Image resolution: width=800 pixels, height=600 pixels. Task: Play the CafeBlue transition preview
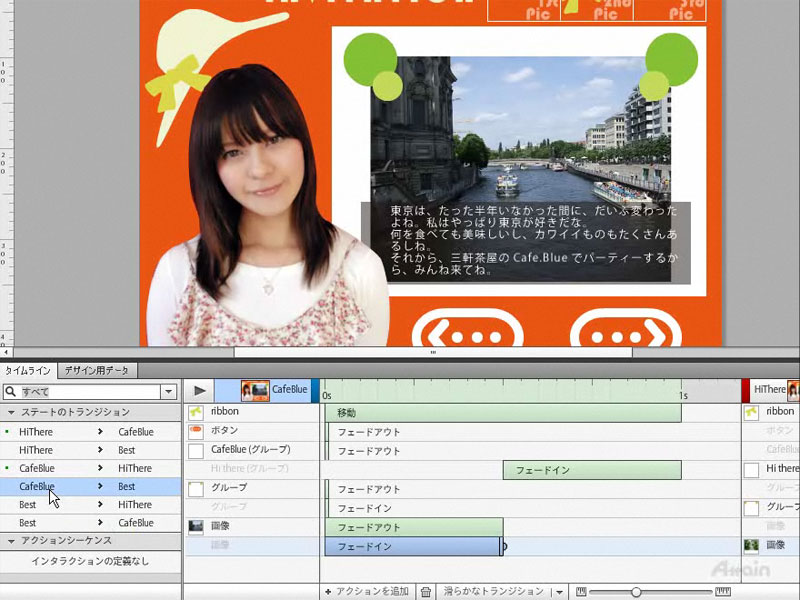click(200, 390)
